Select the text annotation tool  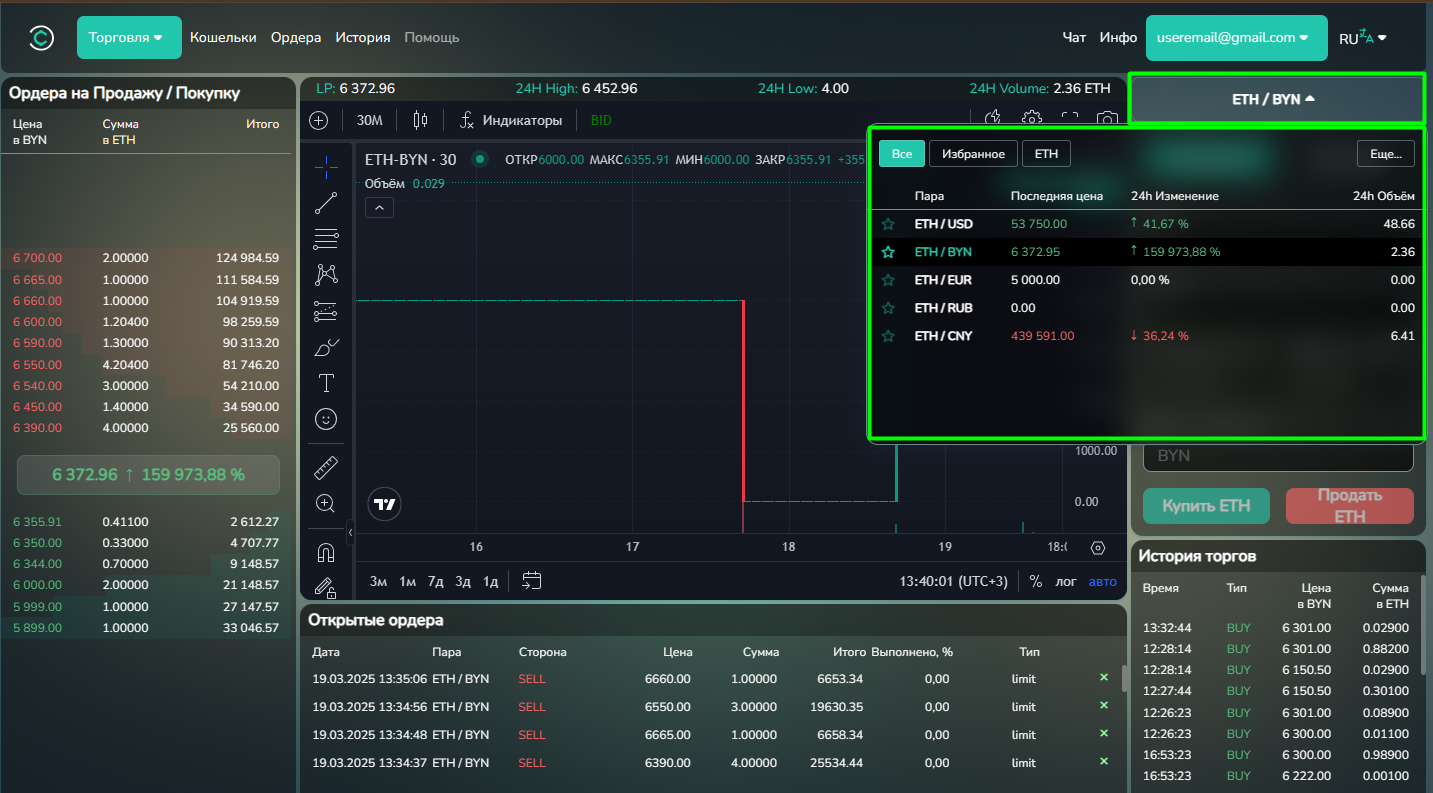click(x=326, y=383)
